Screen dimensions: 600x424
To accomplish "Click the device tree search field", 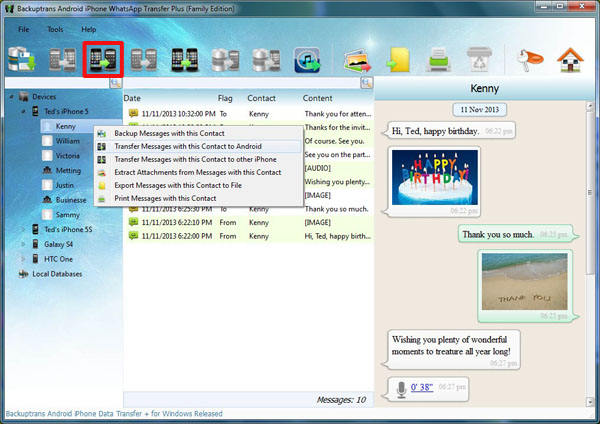I will coord(57,83).
